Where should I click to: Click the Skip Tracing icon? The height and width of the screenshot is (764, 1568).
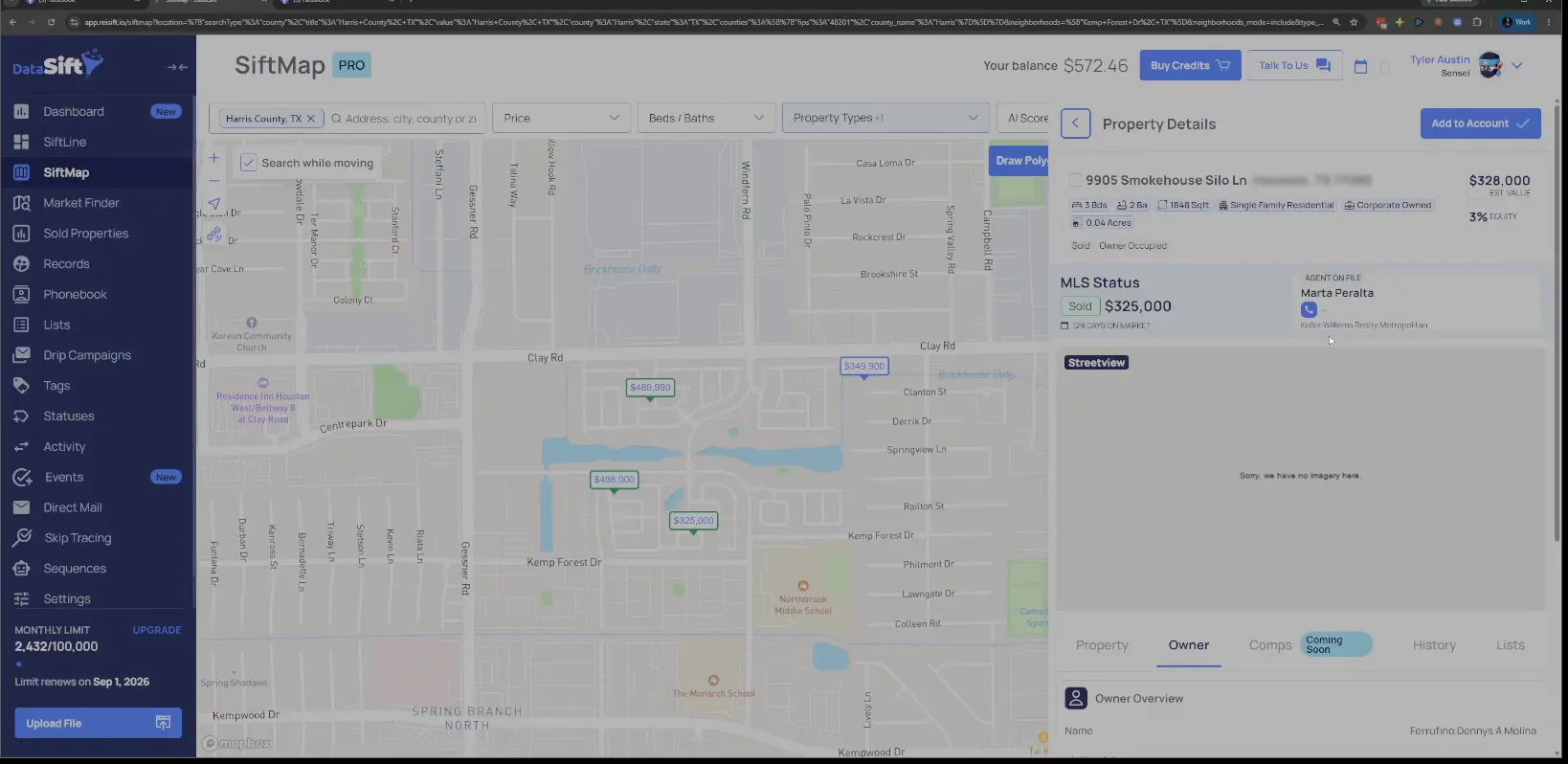22,538
